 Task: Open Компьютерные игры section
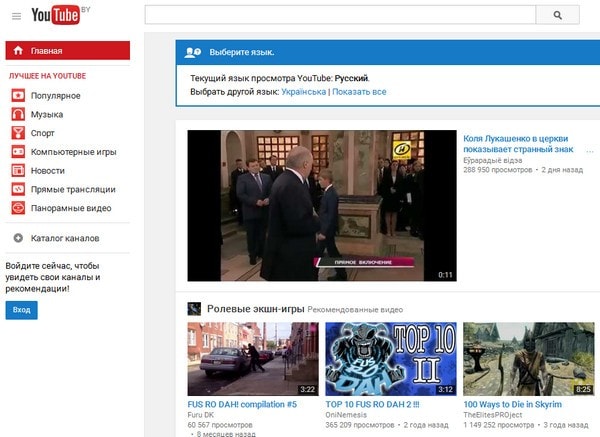tap(73, 152)
